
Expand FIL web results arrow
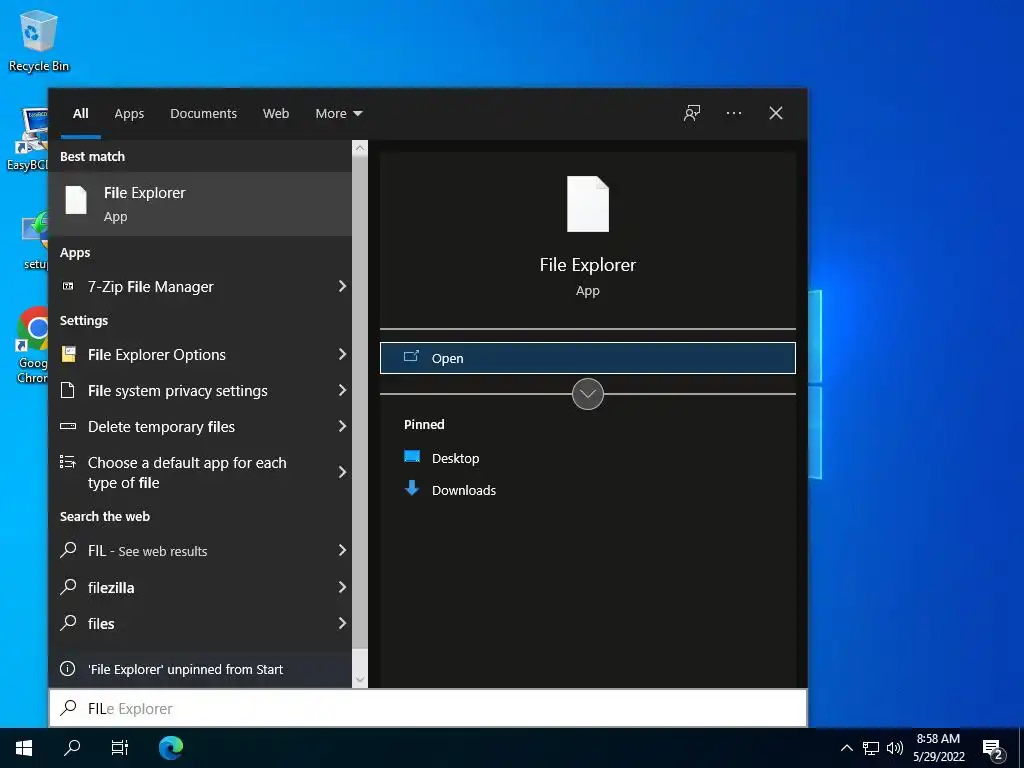342,551
